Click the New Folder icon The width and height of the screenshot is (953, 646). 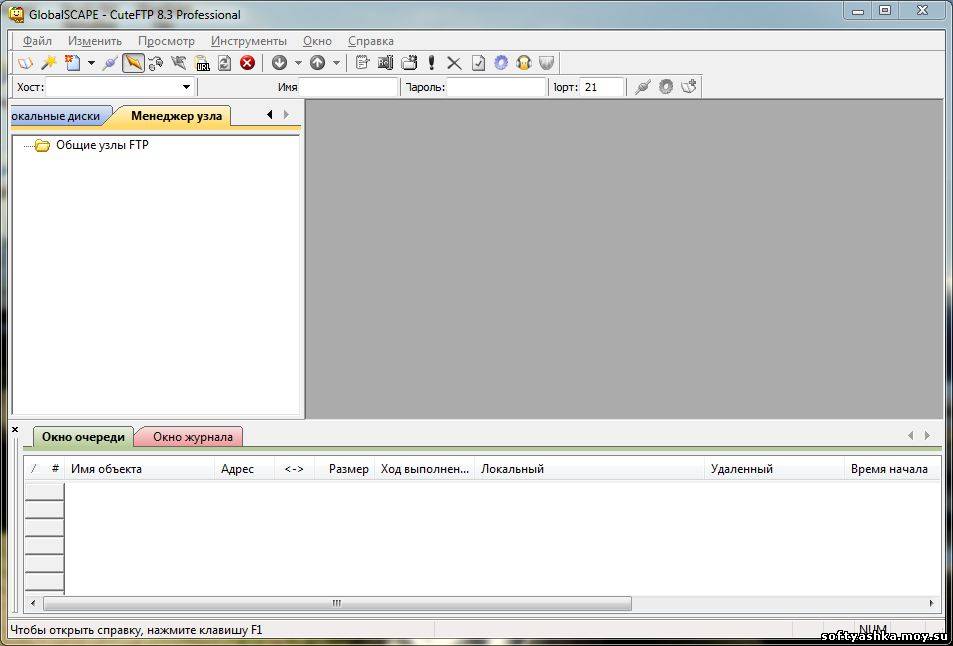click(x=409, y=63)
